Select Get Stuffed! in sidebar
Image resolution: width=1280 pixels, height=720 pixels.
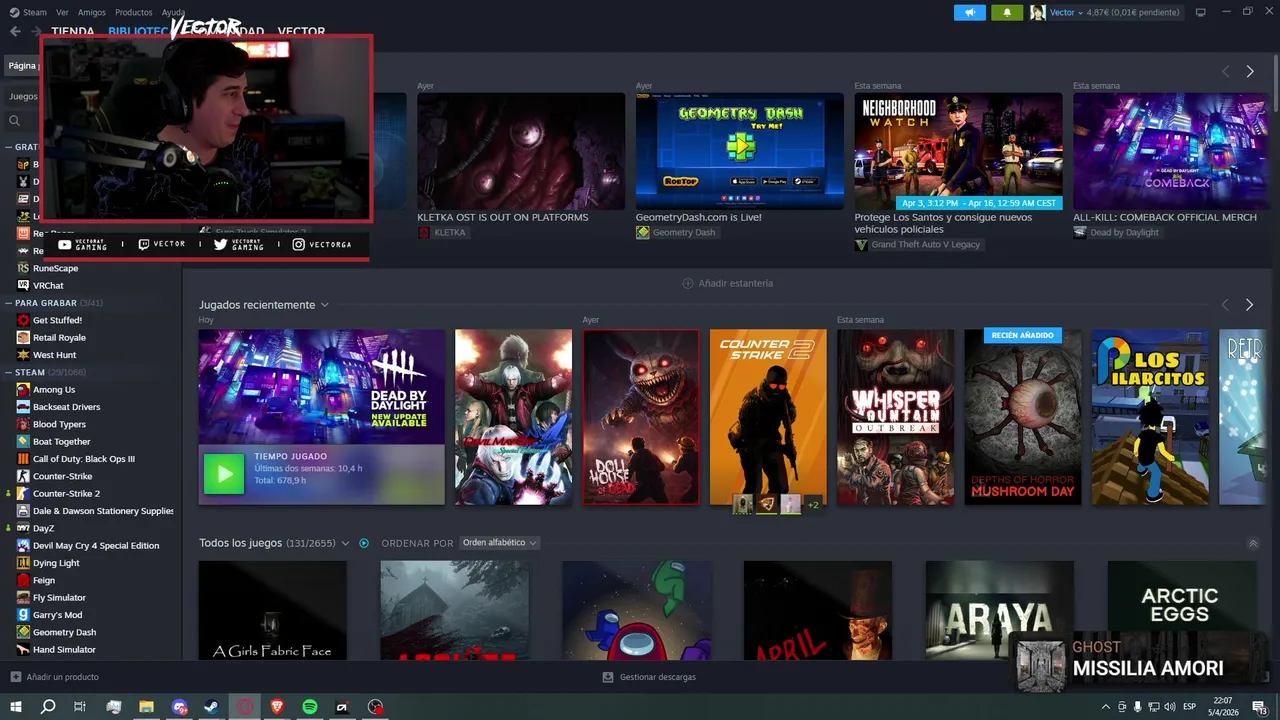[x=57, y=320]
